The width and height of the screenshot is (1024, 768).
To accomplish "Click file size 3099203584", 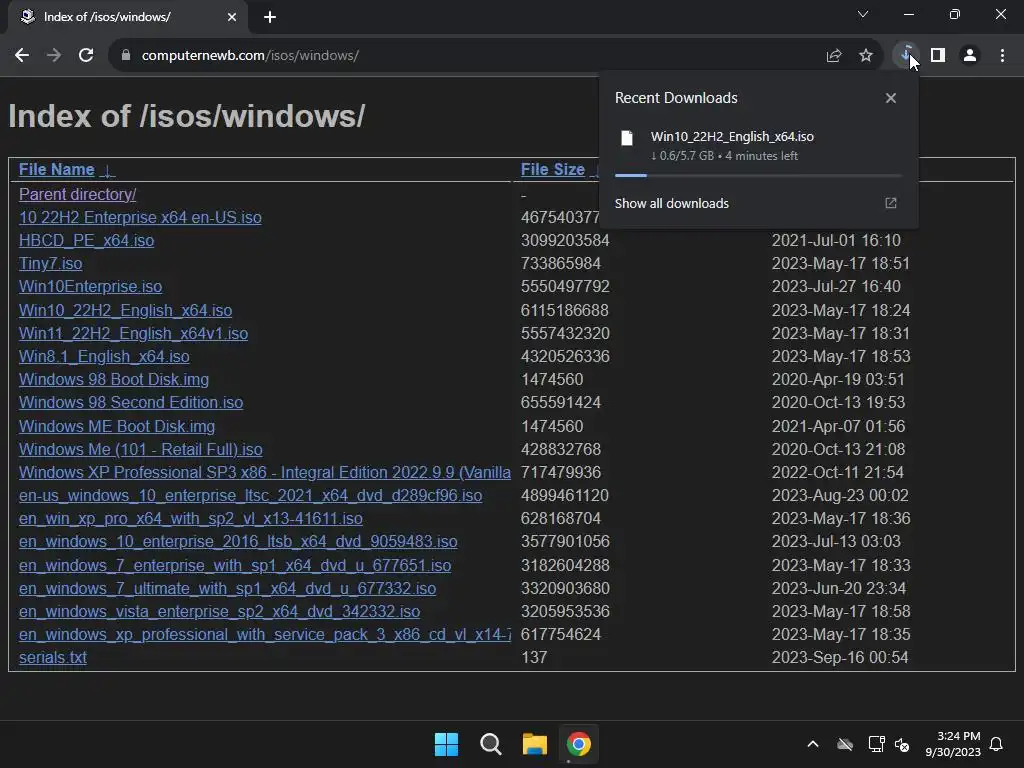I will [565, 240].
